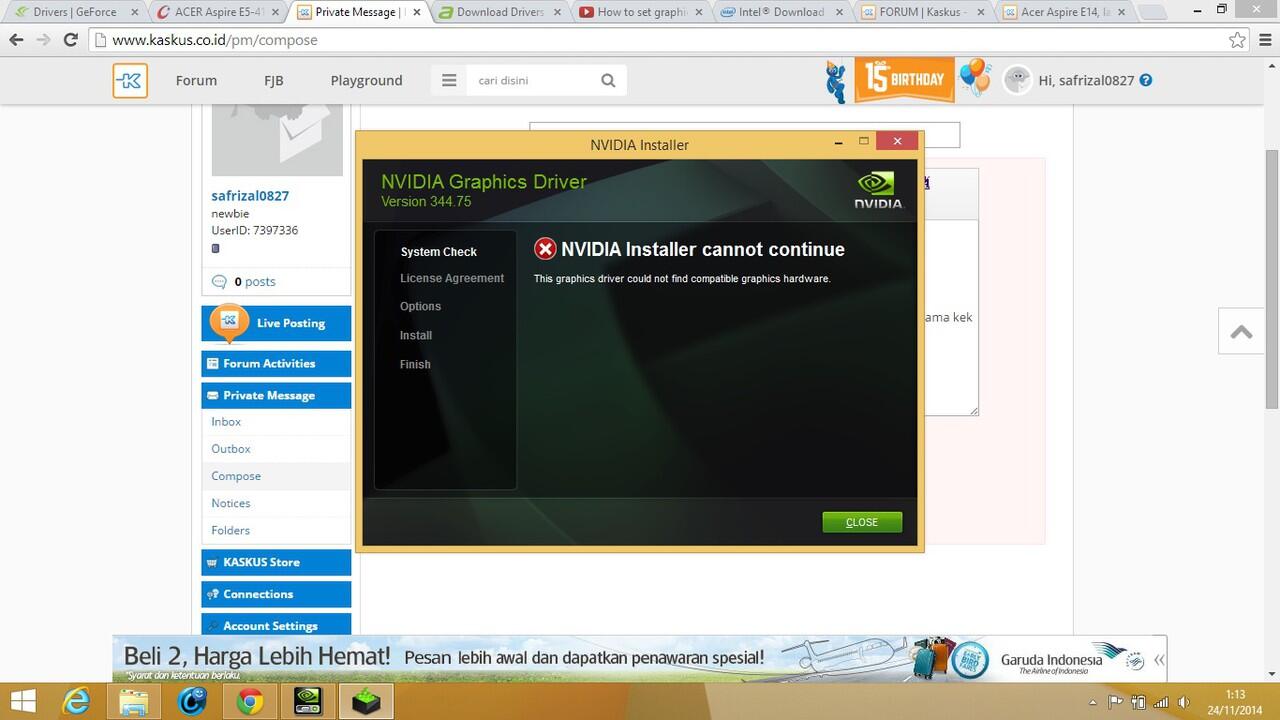Open the Inbox folder
The image size is (1280, 720).
coord(226,422)
